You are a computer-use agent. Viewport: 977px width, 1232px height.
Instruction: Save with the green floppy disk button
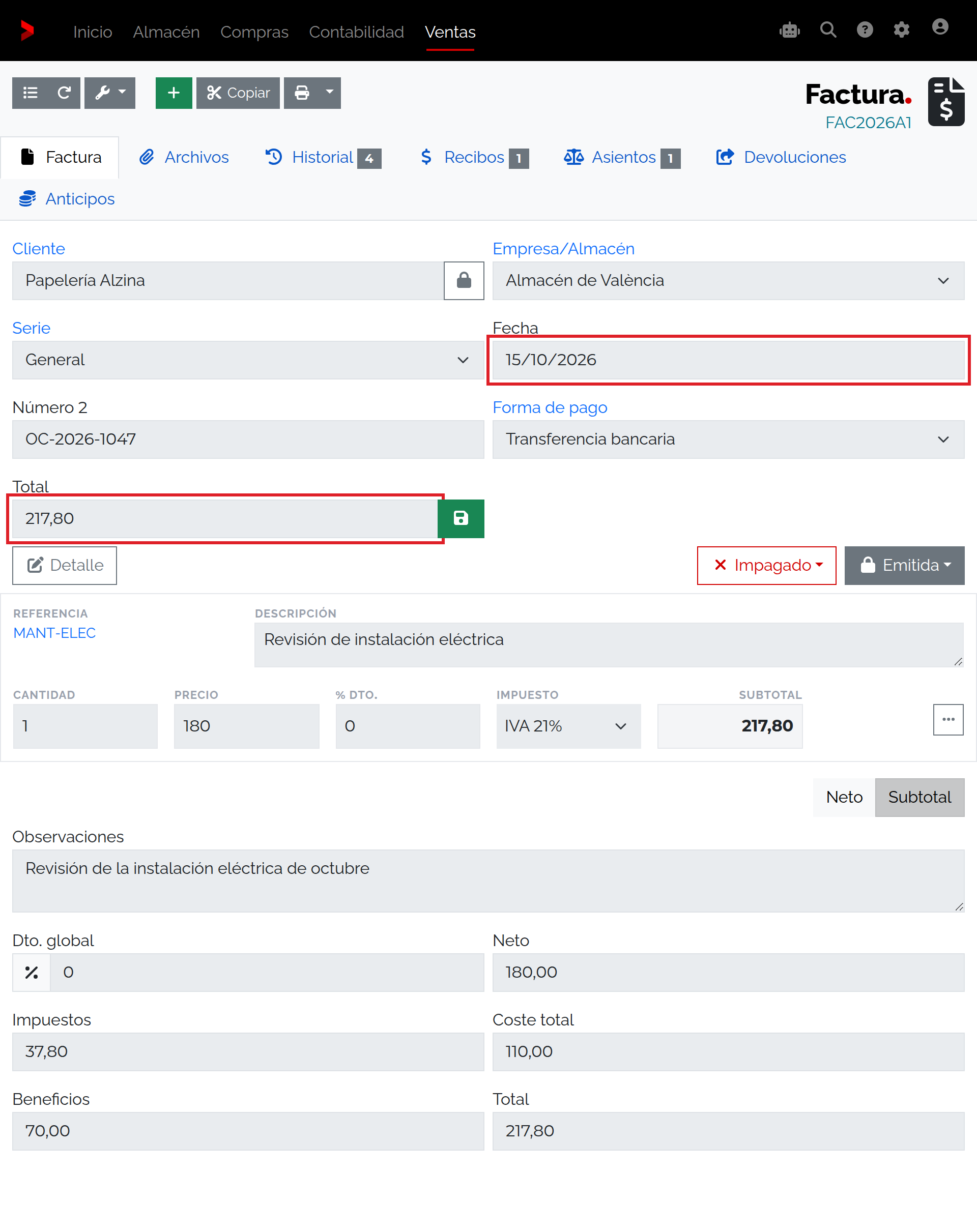click(461, 518)
